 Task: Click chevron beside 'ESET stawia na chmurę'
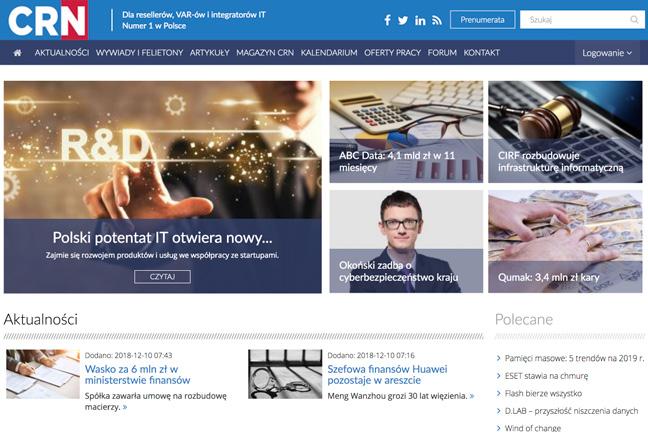pyautogui.click(x=498, y=376)
